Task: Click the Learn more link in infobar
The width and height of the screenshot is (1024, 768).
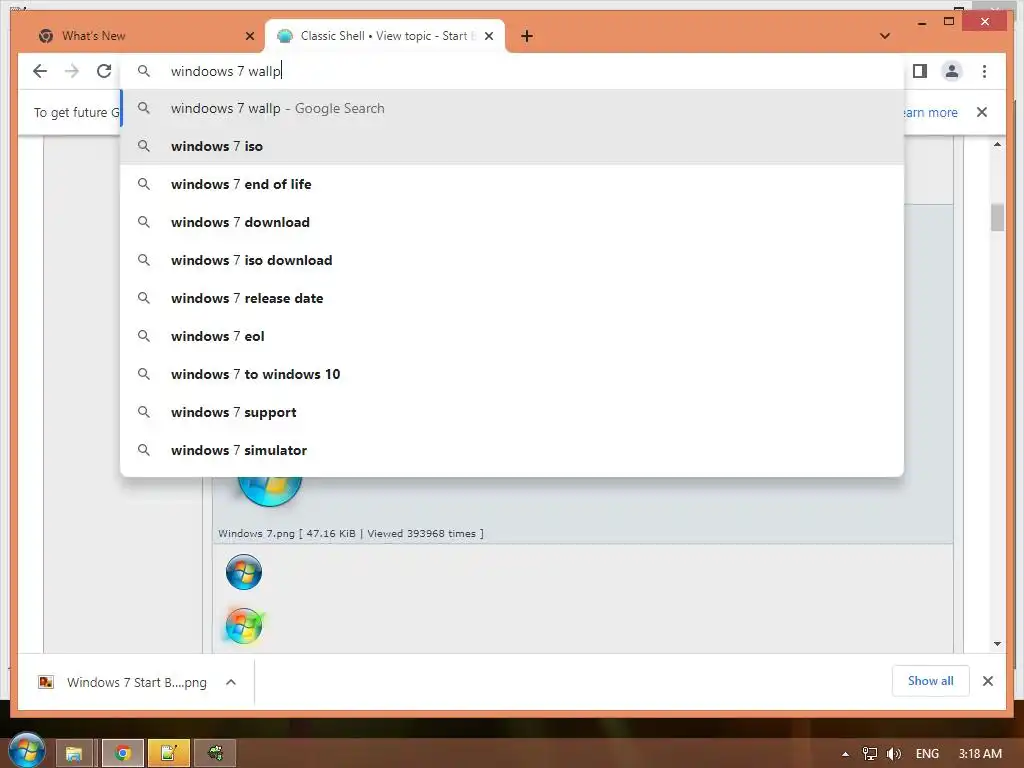Action: 931,112
